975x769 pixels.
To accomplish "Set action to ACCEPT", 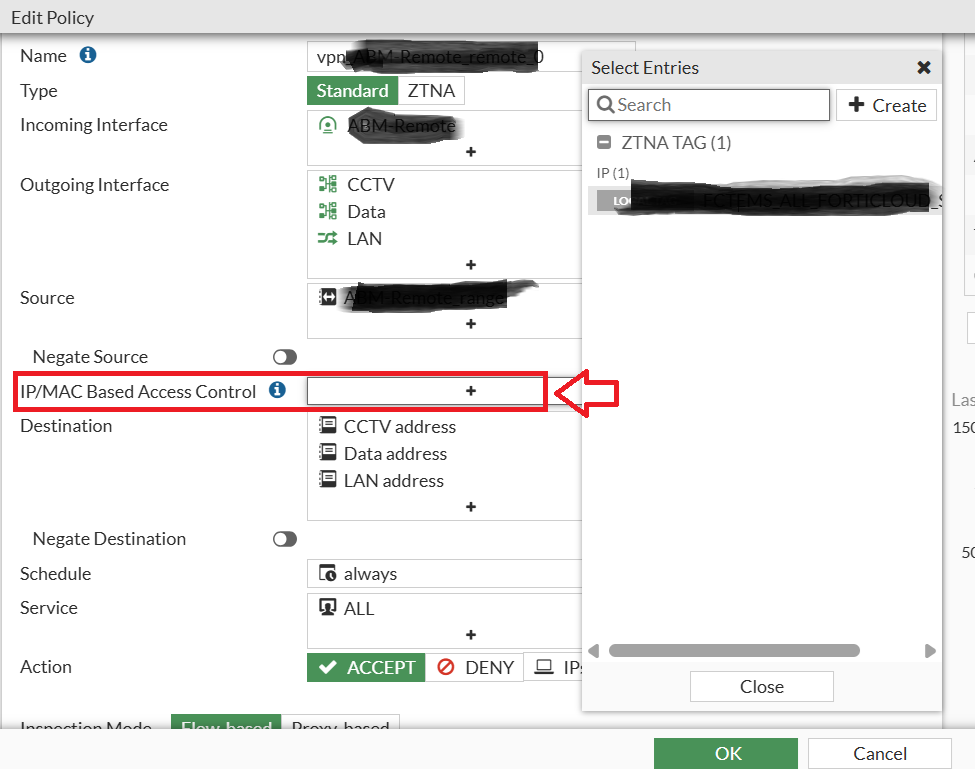I will click(x=366, y=667).
